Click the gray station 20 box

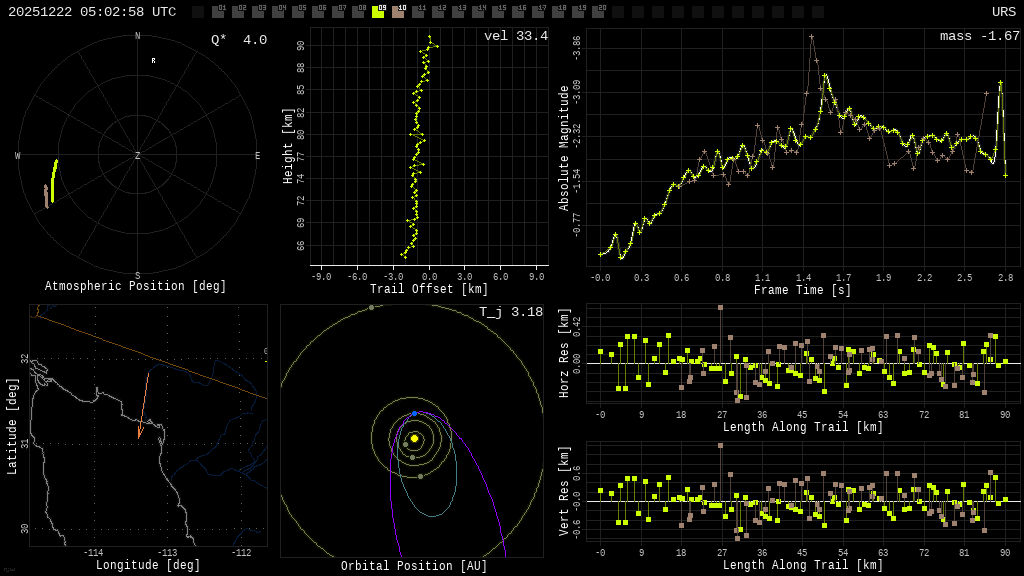[598, 12]
